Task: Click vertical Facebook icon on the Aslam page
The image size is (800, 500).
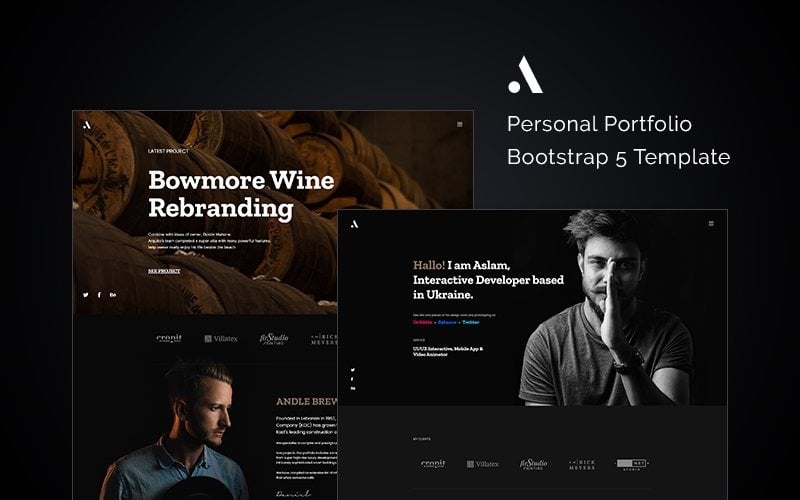Action: coord(353,379)
